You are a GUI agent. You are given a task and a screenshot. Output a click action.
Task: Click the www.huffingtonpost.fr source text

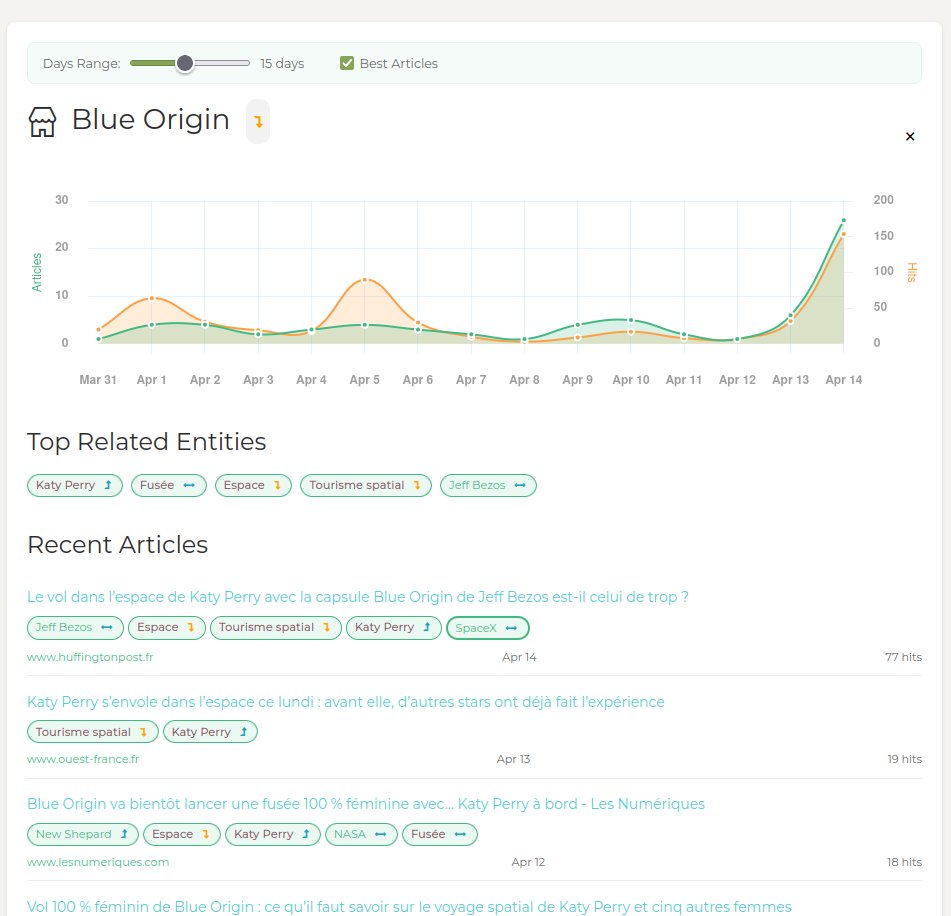(90, 657)
